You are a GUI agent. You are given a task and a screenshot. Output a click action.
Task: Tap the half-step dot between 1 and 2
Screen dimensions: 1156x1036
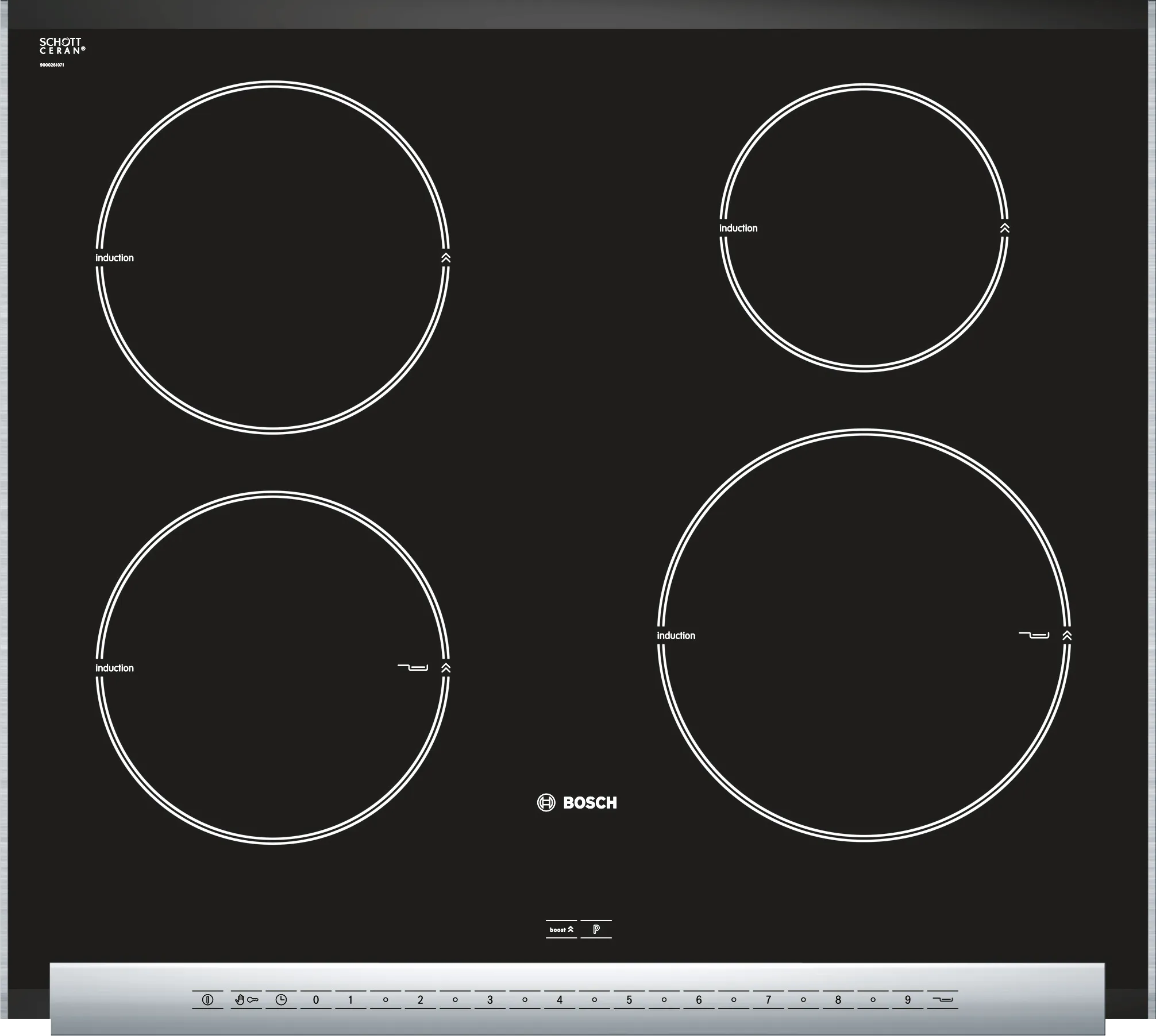[x=386, y=1000]
